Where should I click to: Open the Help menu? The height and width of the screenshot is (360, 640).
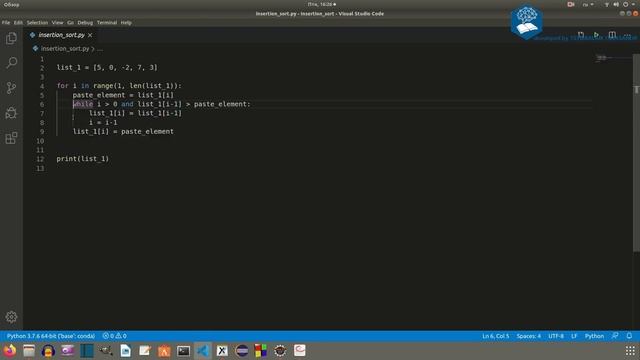point(126,22)
